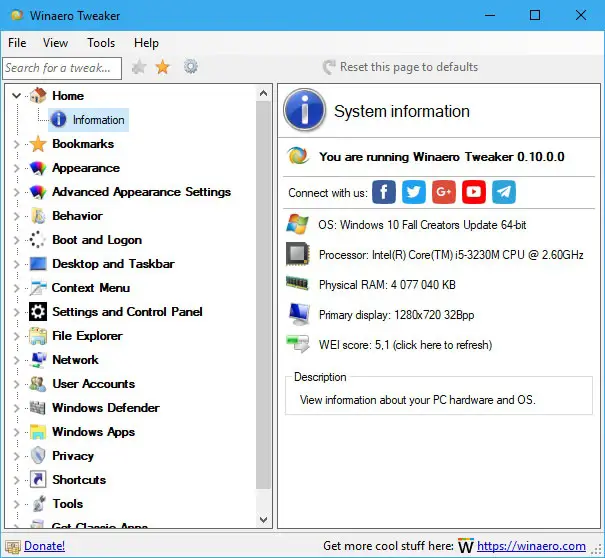Open the Tools menu in menu bar
Screen dimensions: 605x558
[x=101, y=42]
